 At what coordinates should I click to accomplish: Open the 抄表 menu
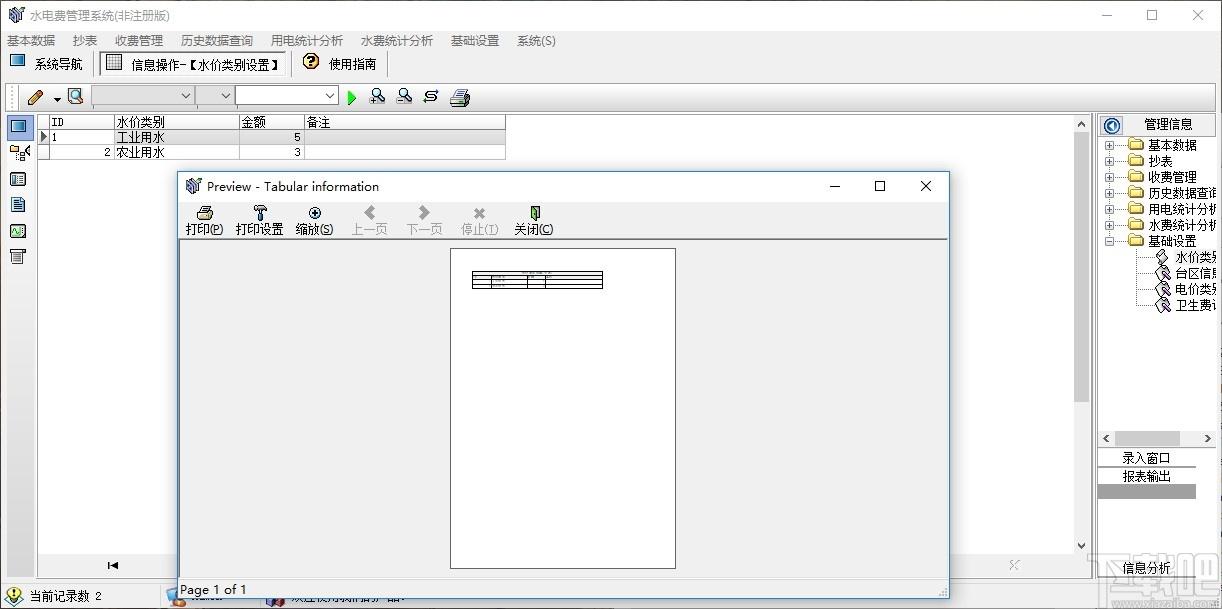[x=85, y=41]
